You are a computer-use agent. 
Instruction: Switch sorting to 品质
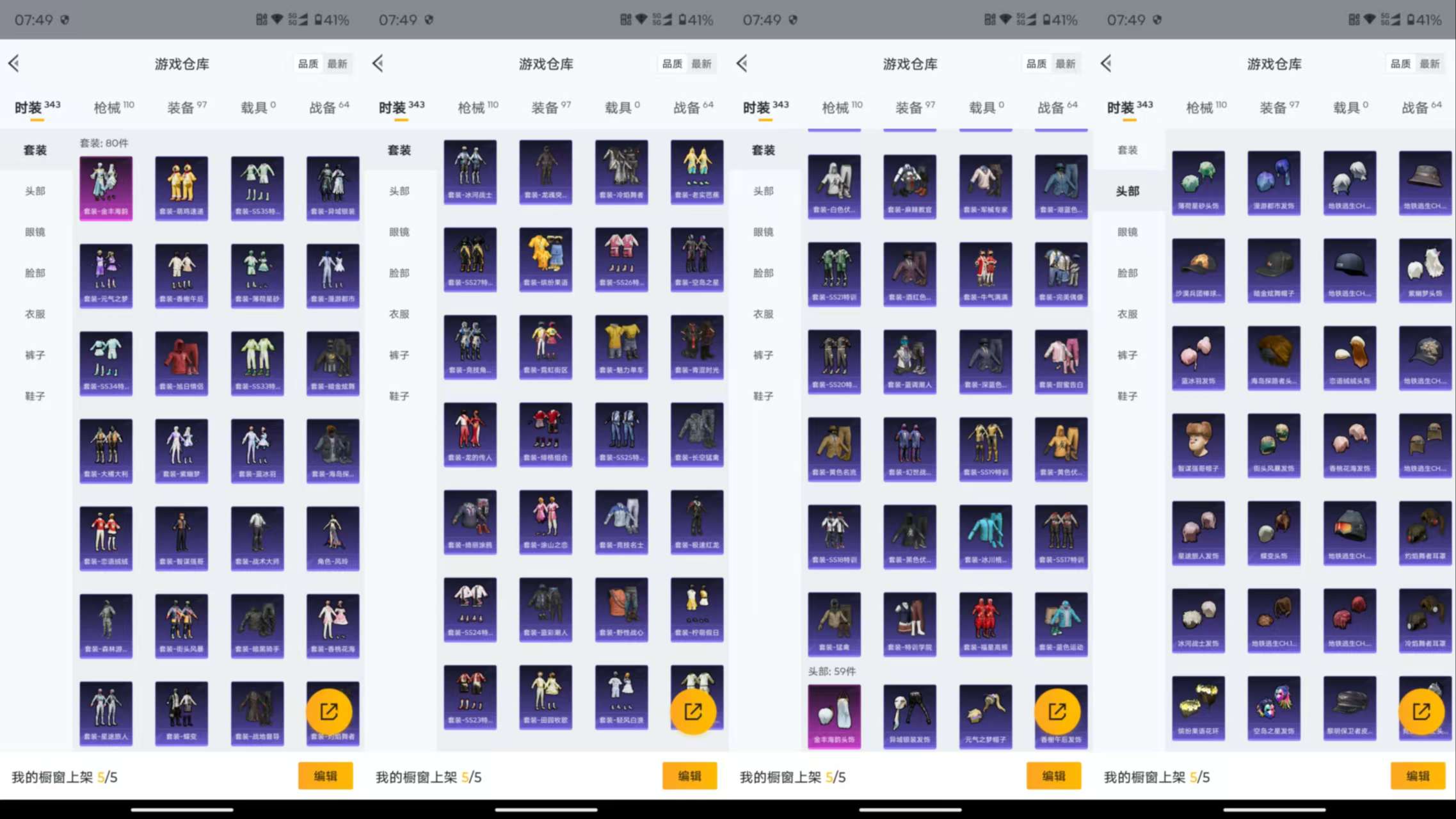(x=308, y=63)
